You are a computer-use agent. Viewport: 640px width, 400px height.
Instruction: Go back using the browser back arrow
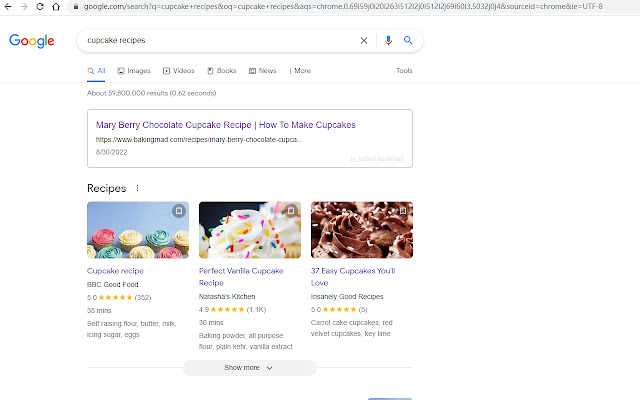click(9, 6)
